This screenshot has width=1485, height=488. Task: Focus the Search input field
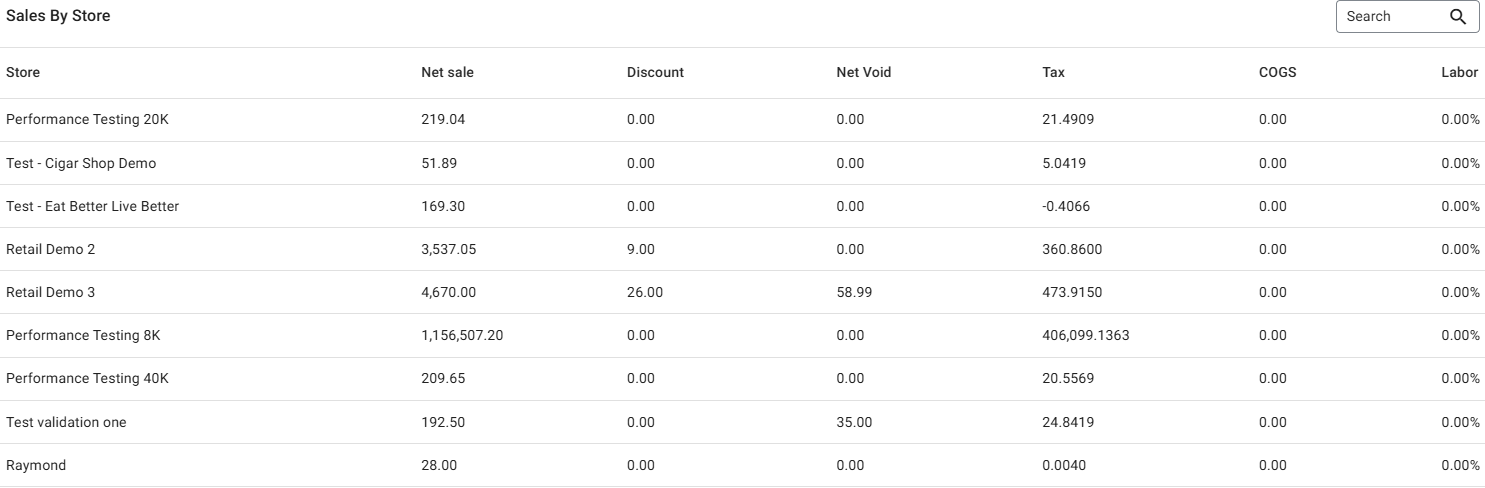1392,17
